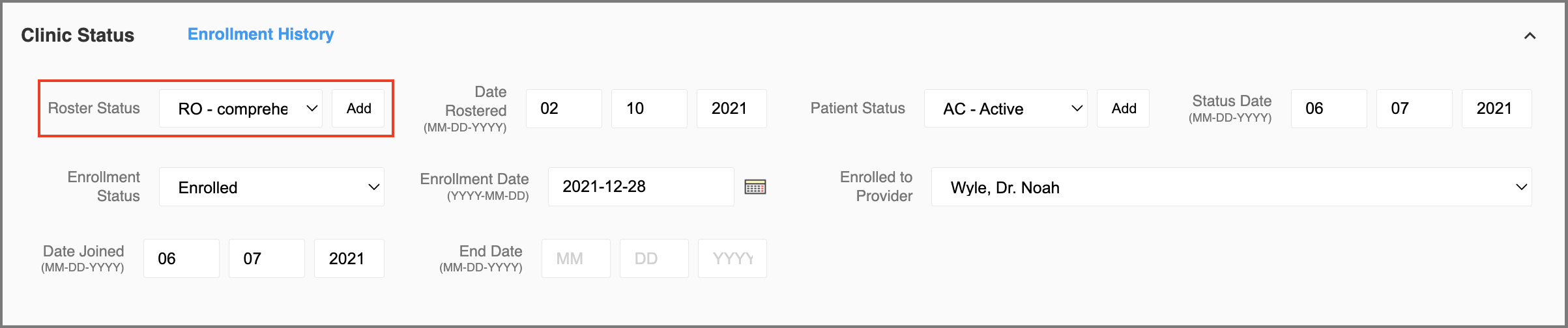This screenshot has height=328, width=1568.
Task: Focus the Date Joined month field
Action: tap(182, 258)
